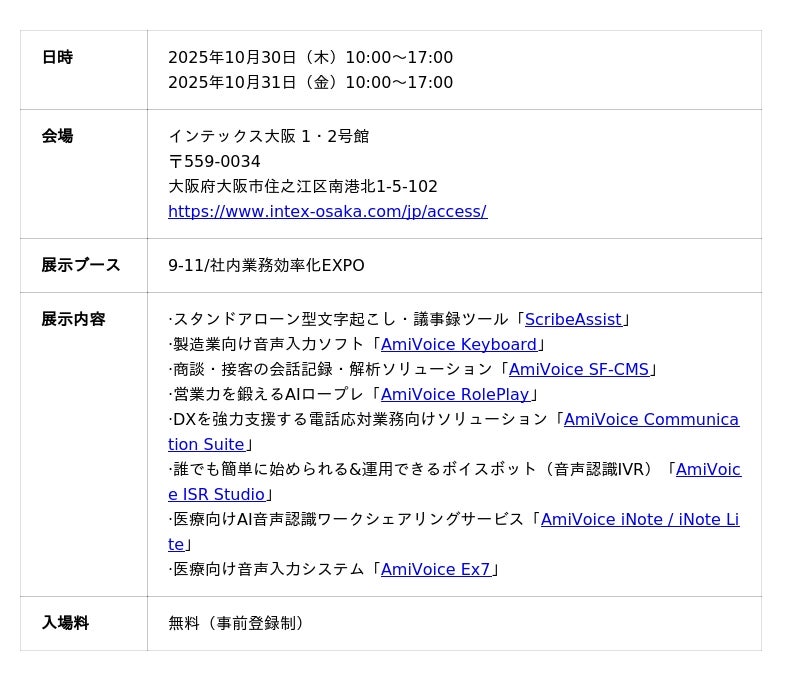Click the インテックス大阪 1・2号館 venue name
Image resolution: width=800 pixels, height=681 pixels.
coord(268,137)
